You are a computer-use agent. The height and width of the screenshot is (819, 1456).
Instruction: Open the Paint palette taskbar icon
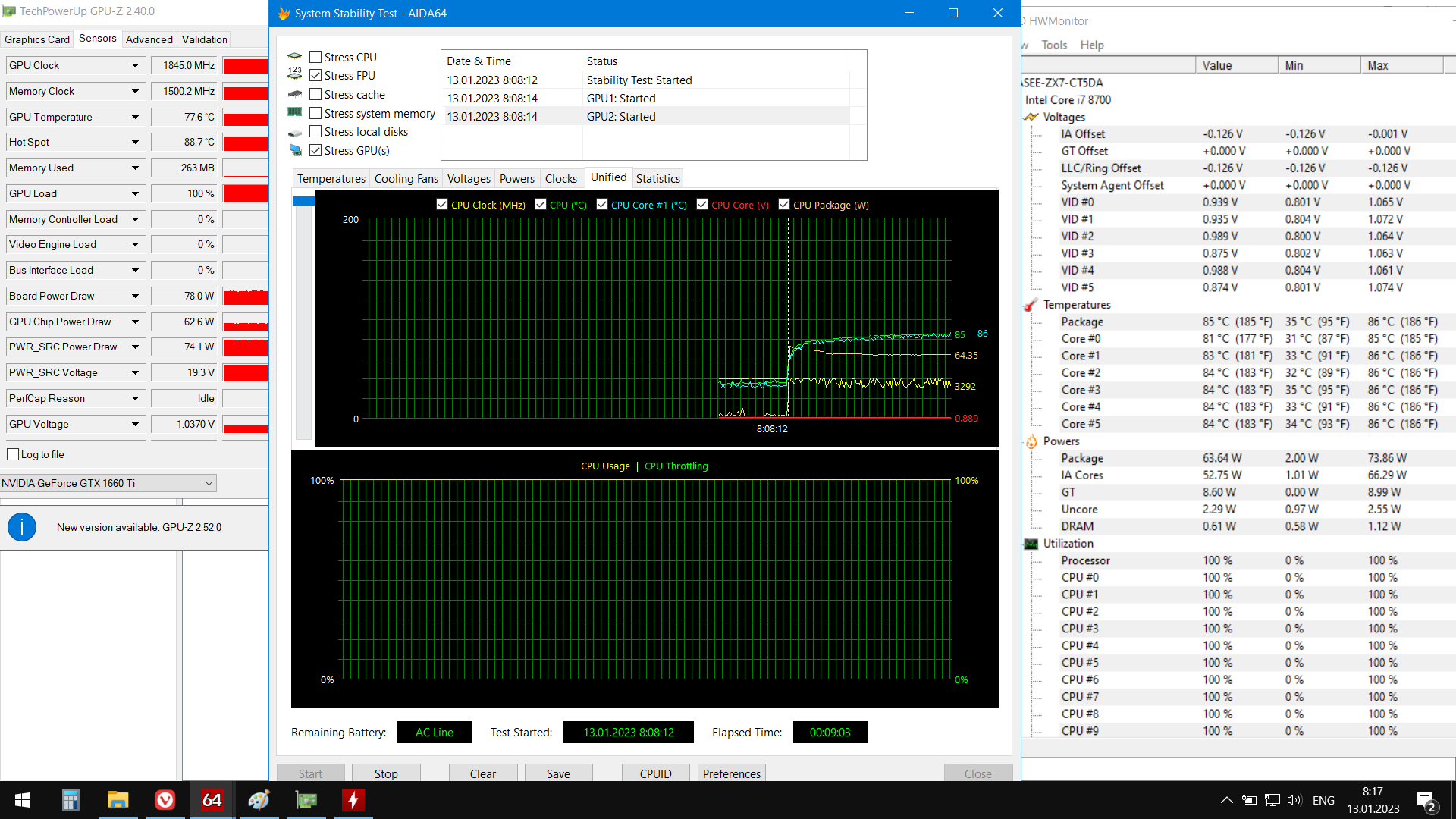(259, 800)
